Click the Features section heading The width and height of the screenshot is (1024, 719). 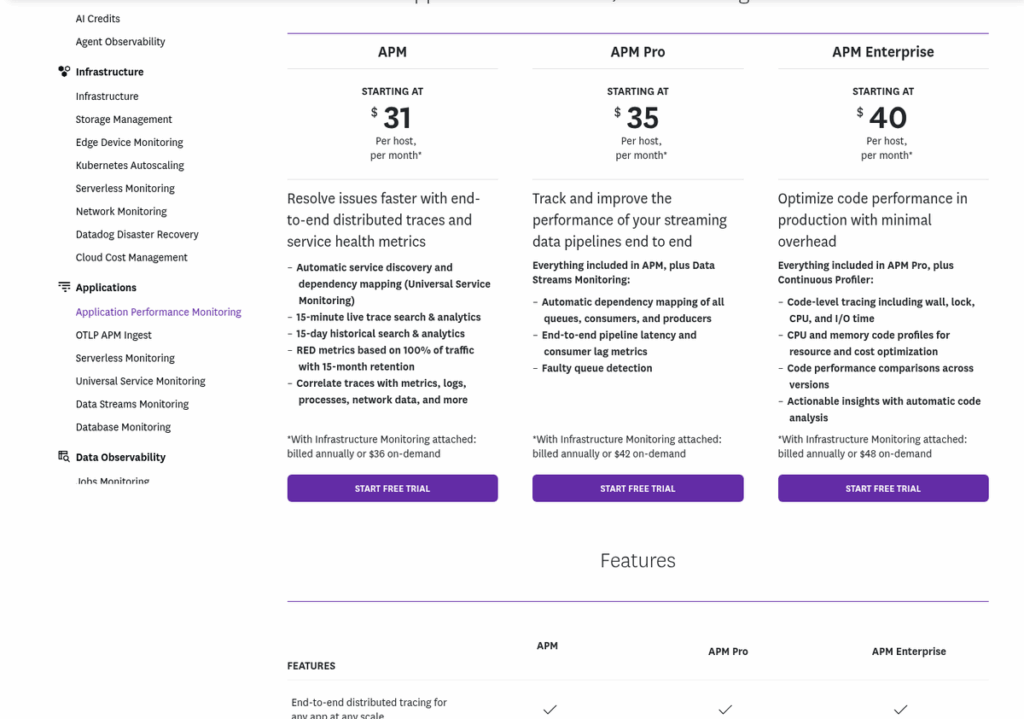pyautogui.click(x=638, y=560)
